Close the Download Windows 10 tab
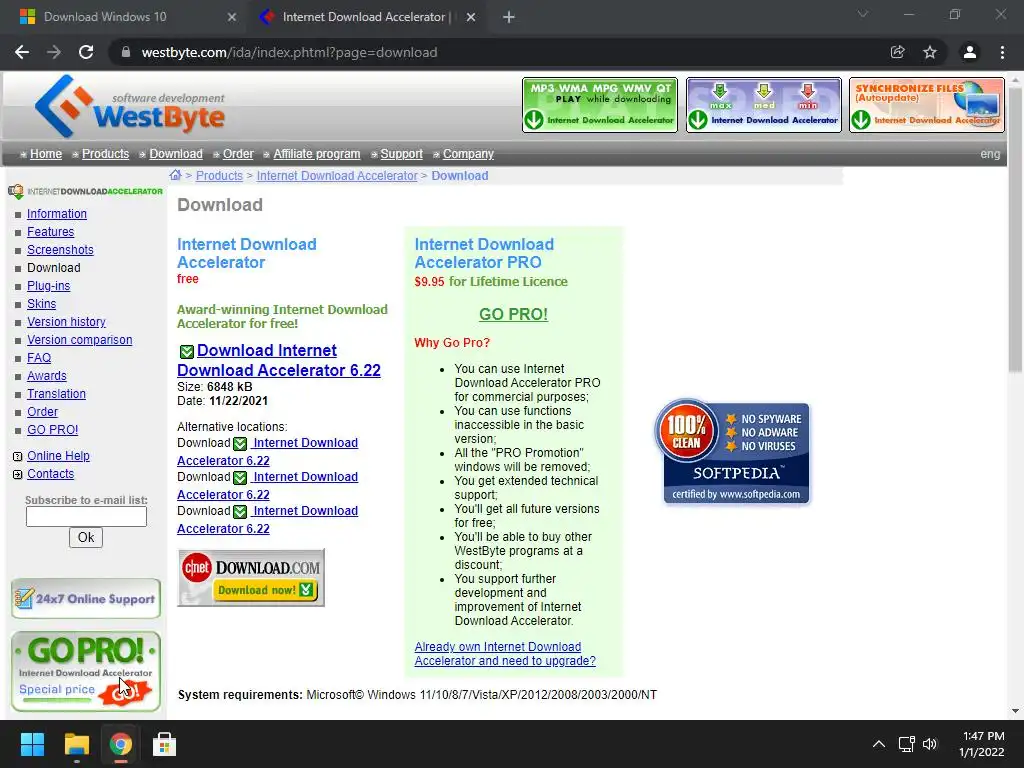 click(x=232, y=17)
